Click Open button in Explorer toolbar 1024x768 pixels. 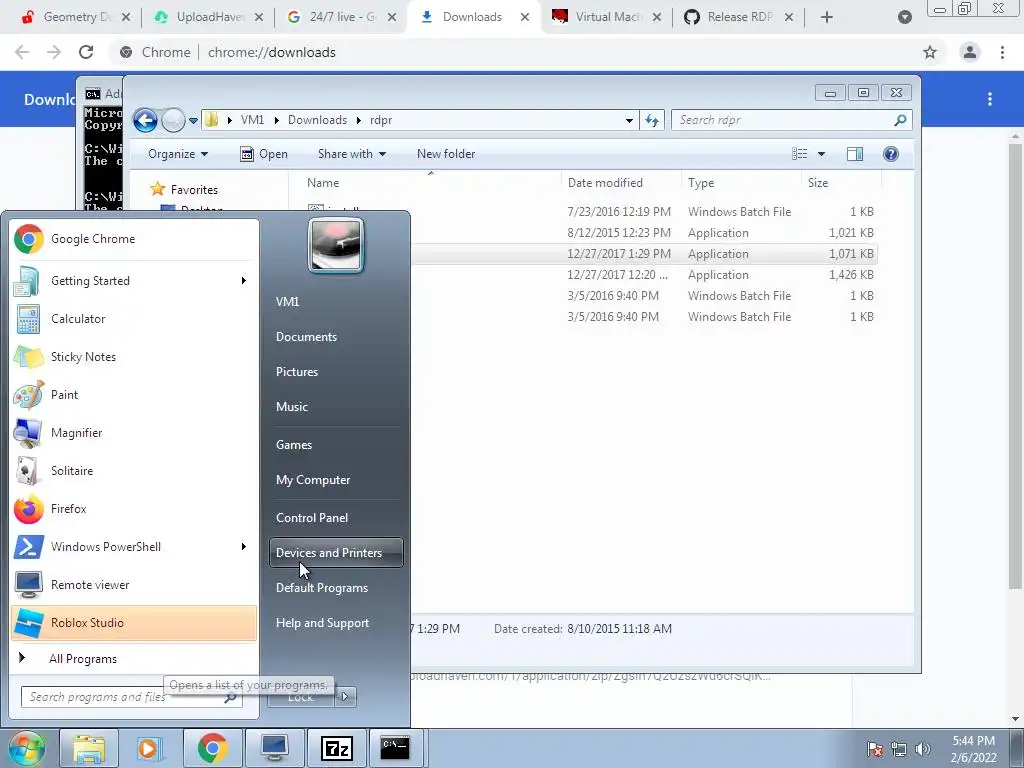pos(264,154)
